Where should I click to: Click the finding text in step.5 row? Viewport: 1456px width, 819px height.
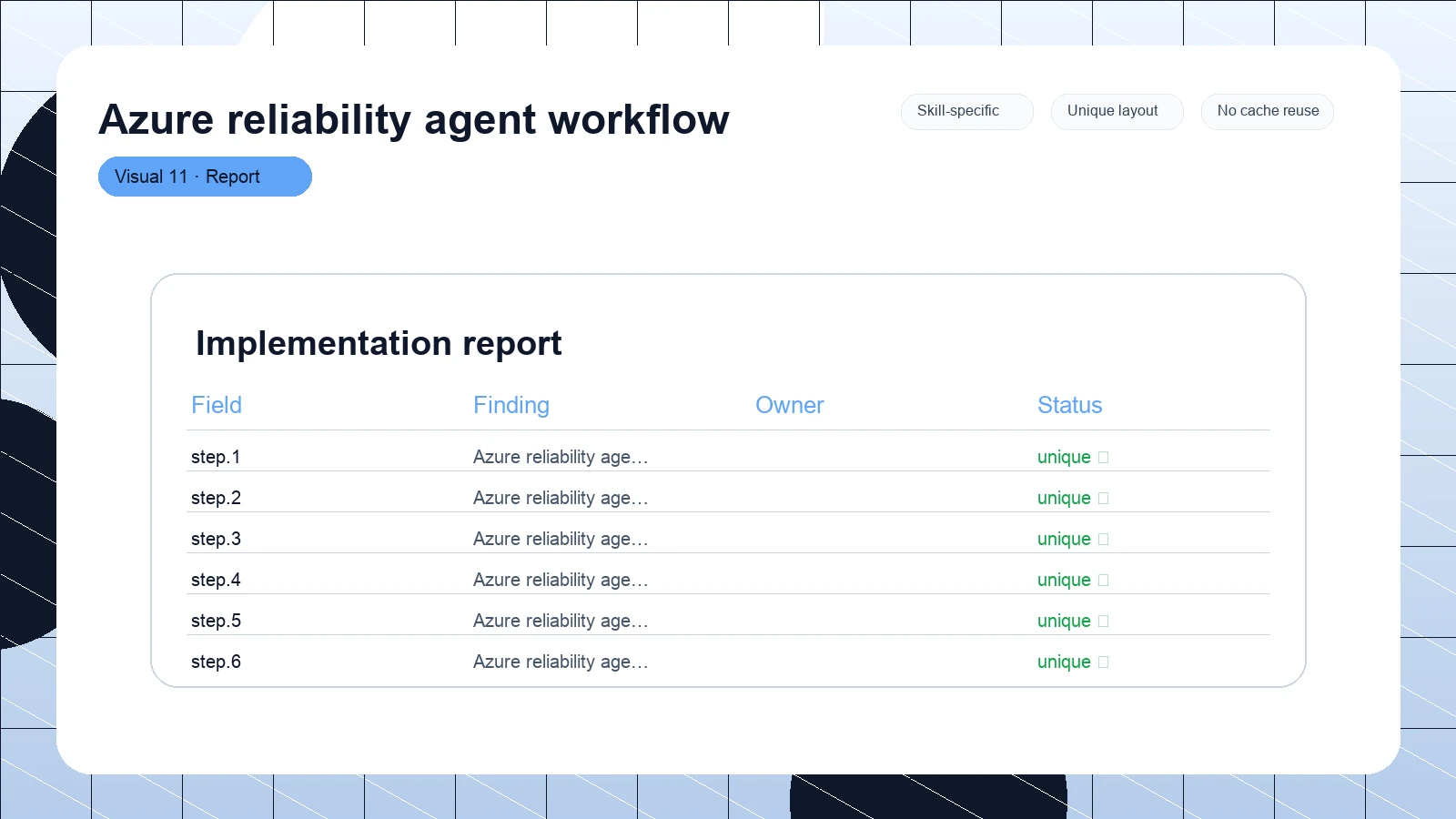click(x=561, y=621)
